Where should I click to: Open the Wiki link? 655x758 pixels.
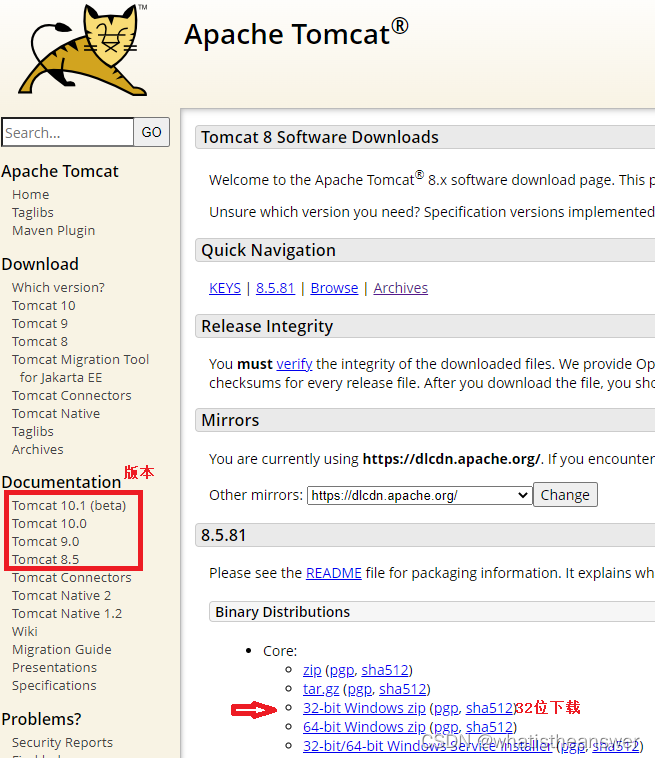coord(25,631)
